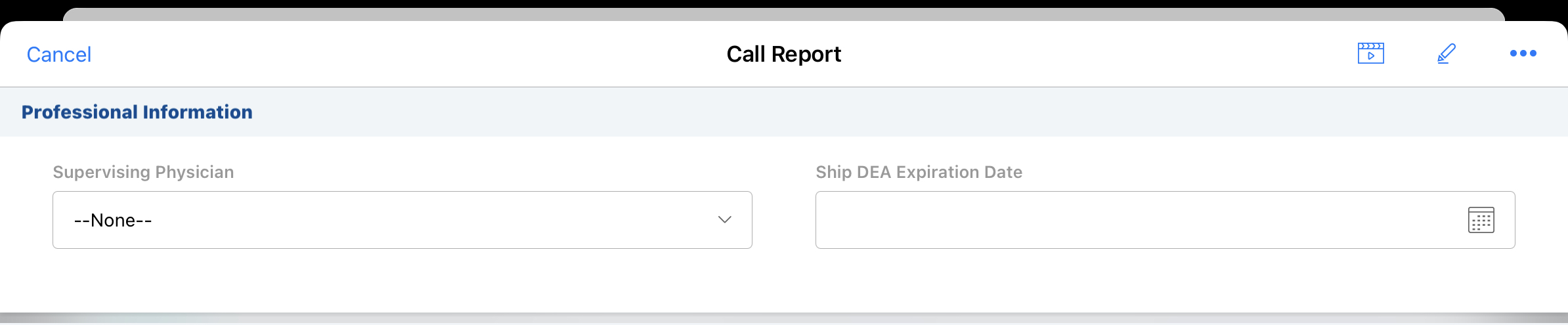
Task: Select the --None-- value text
Action: coord(113,221)
